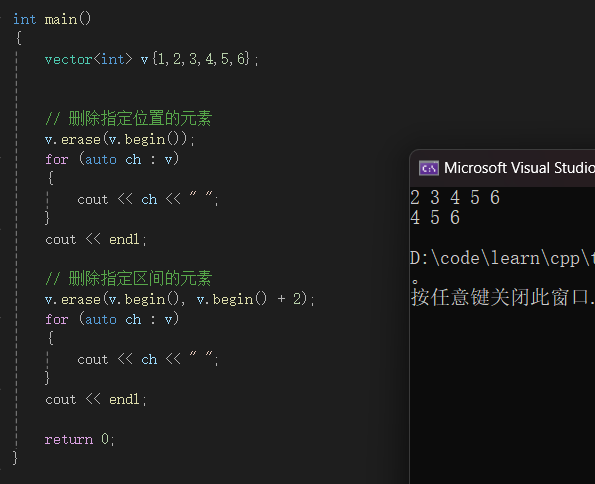Viewport: 595px width, 484px height.
Task: Click the console output line '4 5 6'
Action: pos(435,218)
